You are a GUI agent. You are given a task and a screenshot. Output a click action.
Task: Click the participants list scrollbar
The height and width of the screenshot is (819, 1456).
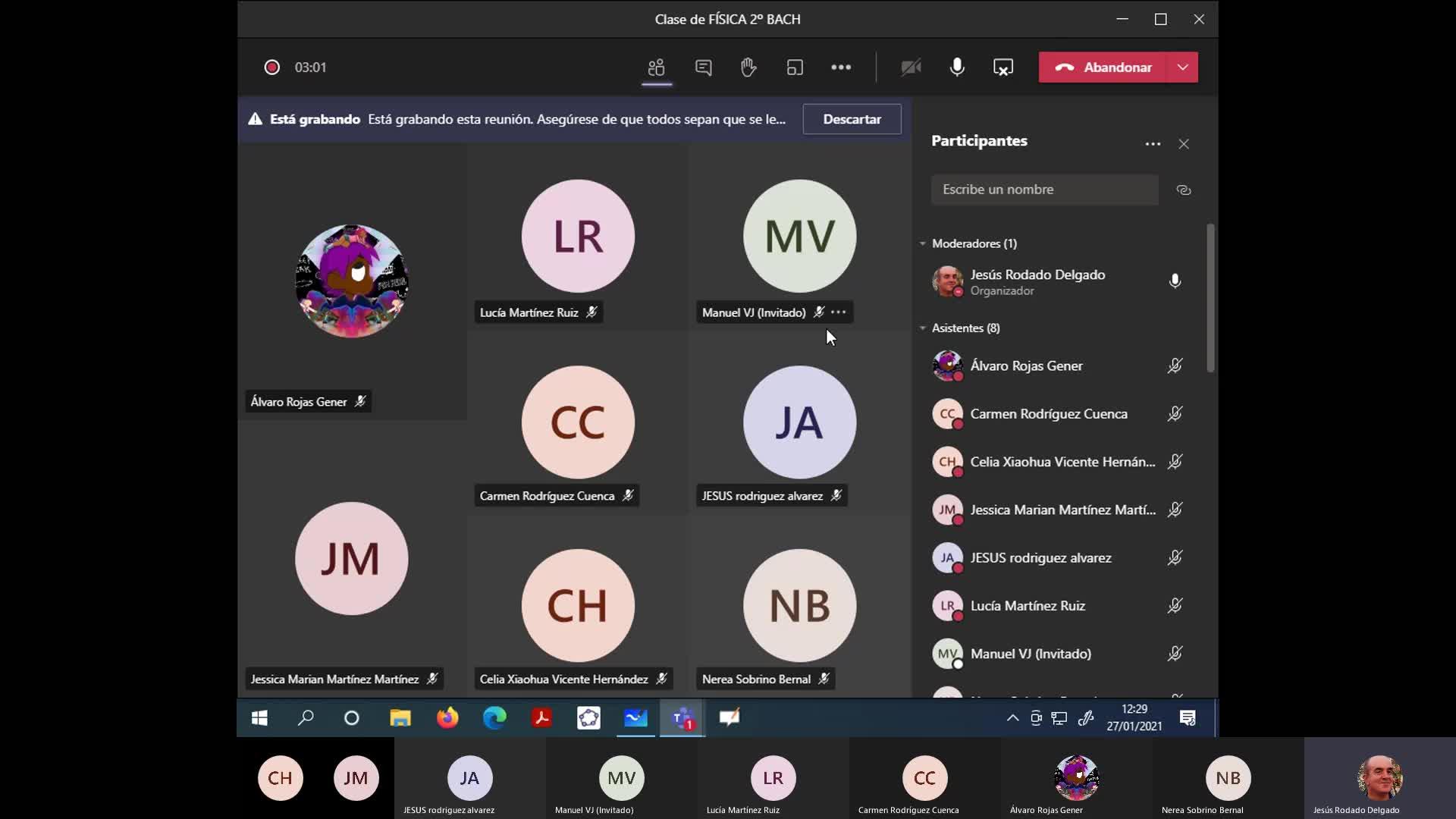(x=1210, y=298)
